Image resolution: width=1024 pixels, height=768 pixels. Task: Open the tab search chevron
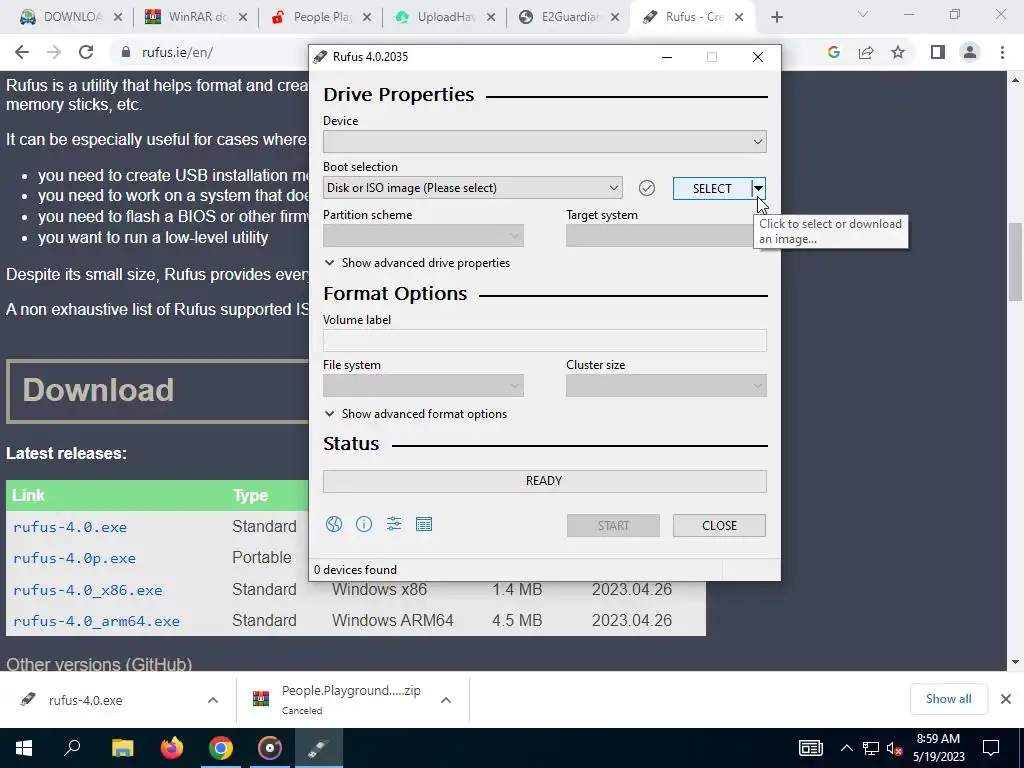[x=863, y=14]
